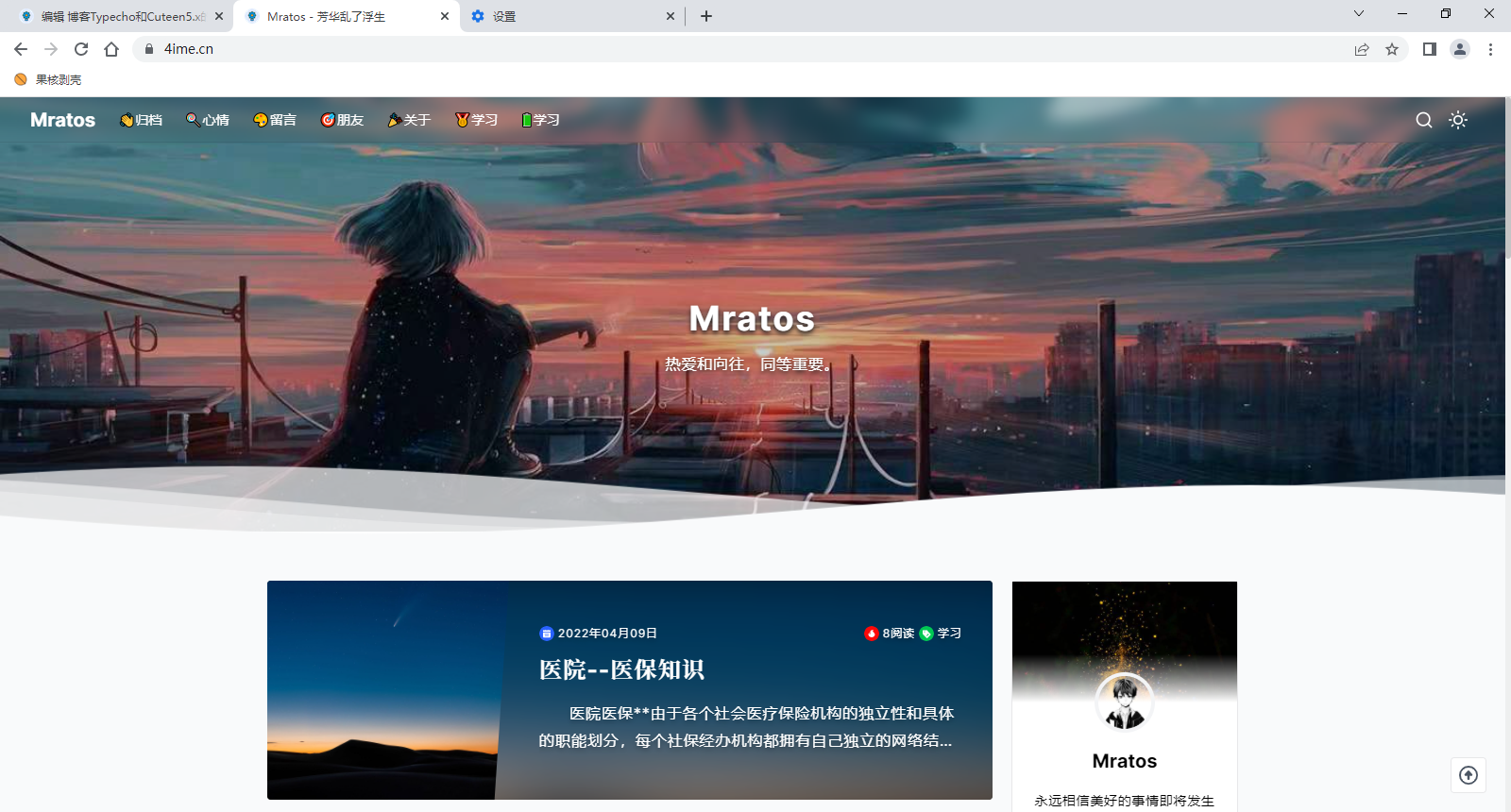View site info via the lock icon
The width and height of the screenshot is (1511, 812).
coord(149,49)
